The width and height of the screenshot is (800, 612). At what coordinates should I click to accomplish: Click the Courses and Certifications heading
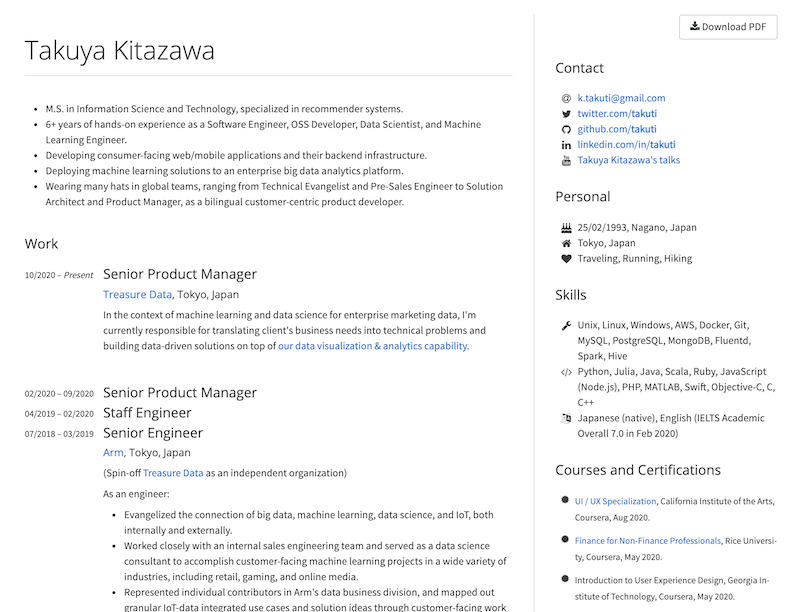[638, 470]
